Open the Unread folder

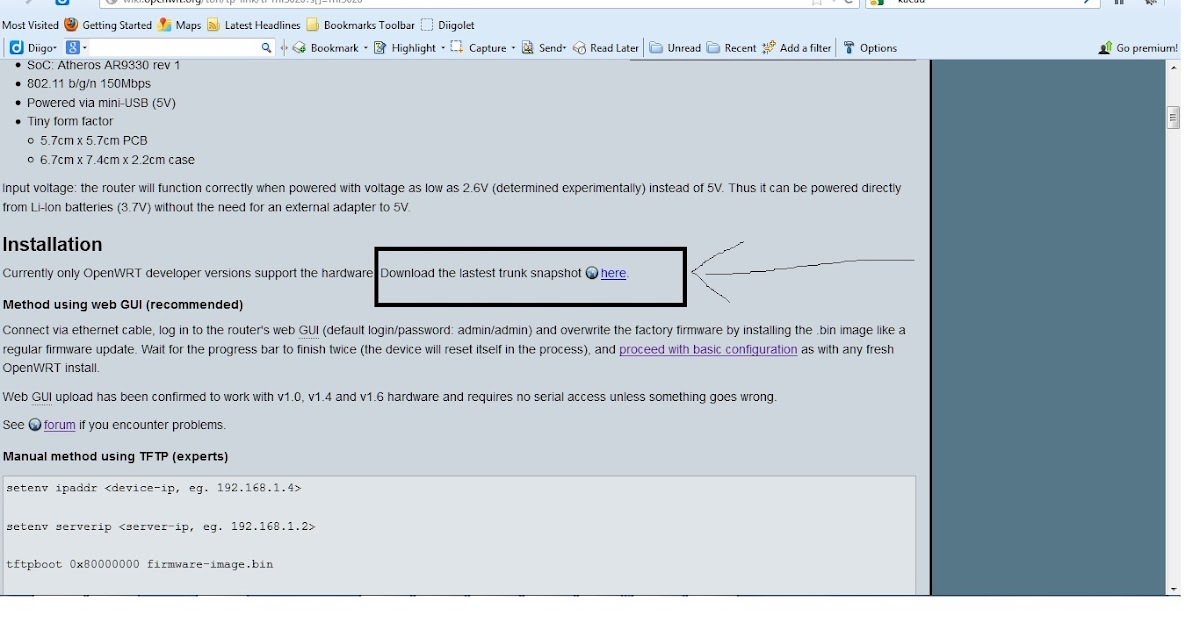click(675, 48)
